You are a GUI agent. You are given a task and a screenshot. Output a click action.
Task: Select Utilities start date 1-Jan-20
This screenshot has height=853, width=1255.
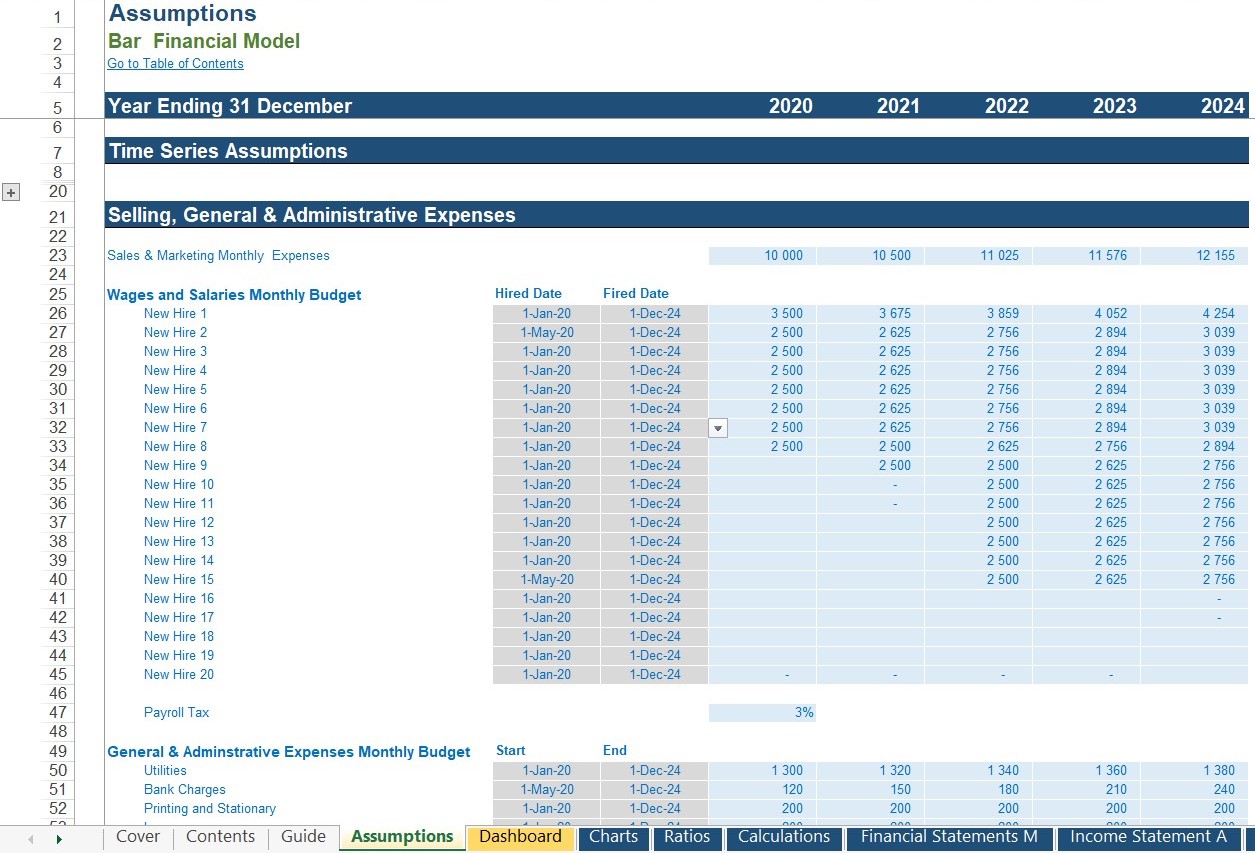point(546,771)
